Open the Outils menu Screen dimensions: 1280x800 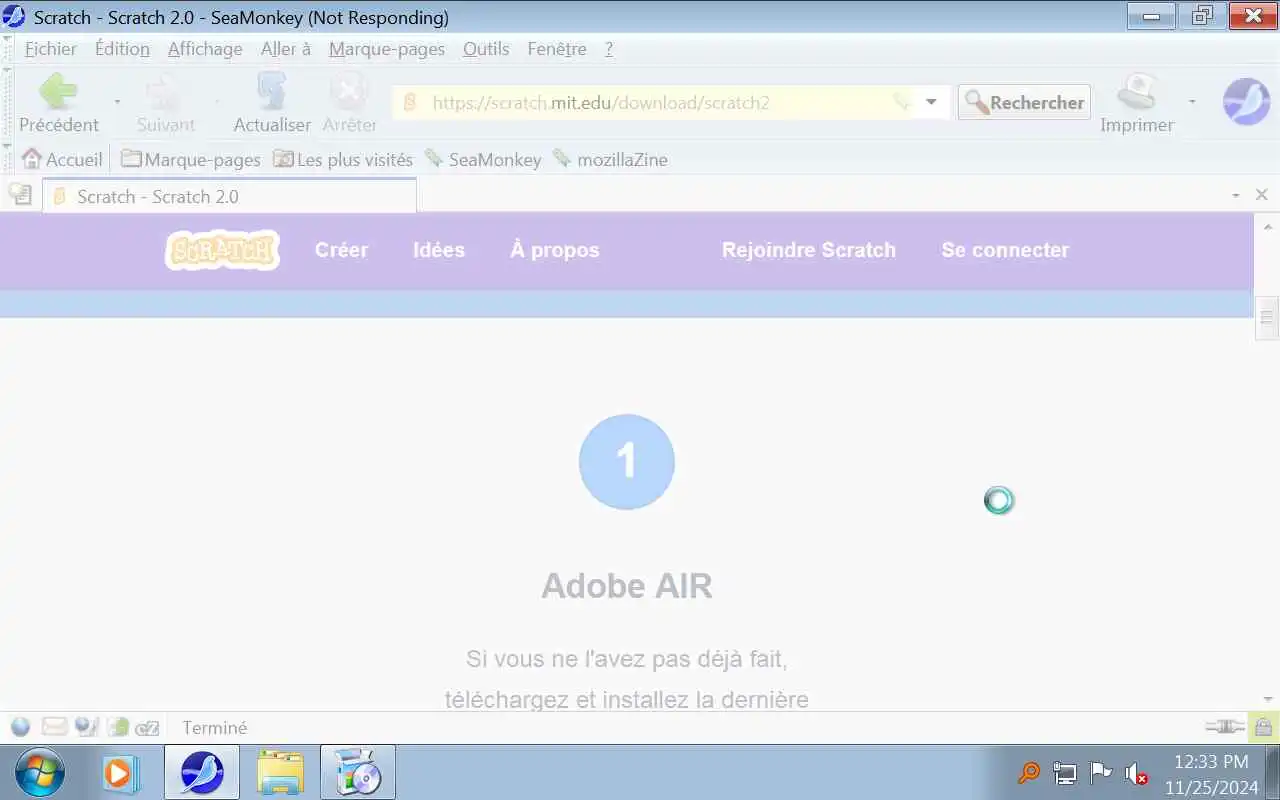coord(486,49)
